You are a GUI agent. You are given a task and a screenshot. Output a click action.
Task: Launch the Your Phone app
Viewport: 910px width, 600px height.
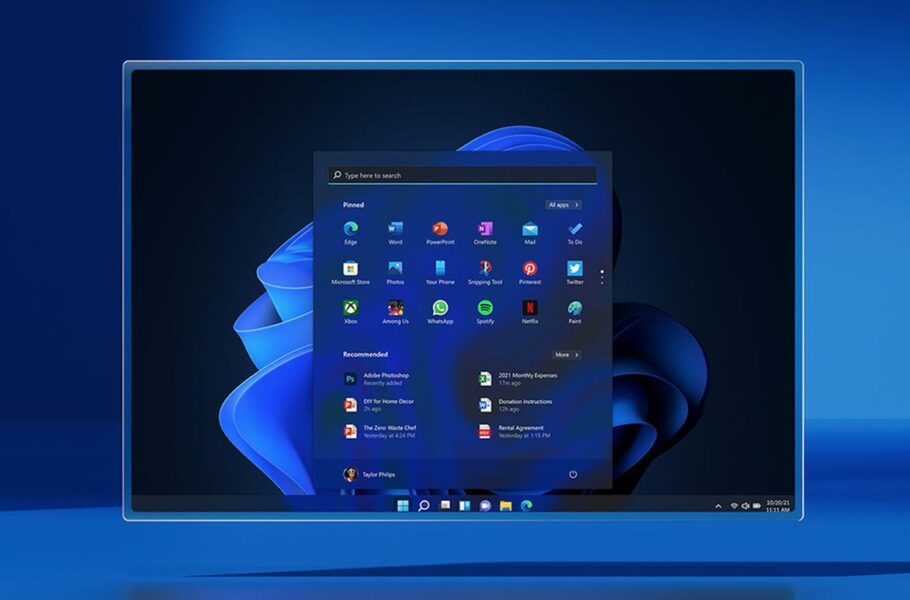tap(440, 273)
